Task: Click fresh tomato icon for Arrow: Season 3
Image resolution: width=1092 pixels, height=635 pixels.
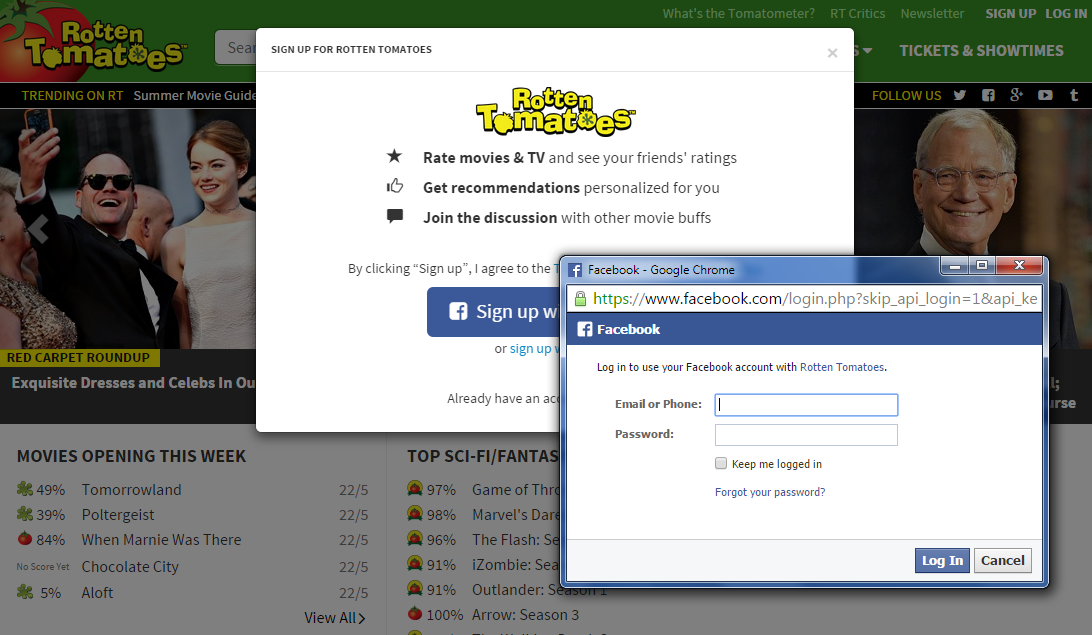Action: pyautogui.click(x=415, y=613)
